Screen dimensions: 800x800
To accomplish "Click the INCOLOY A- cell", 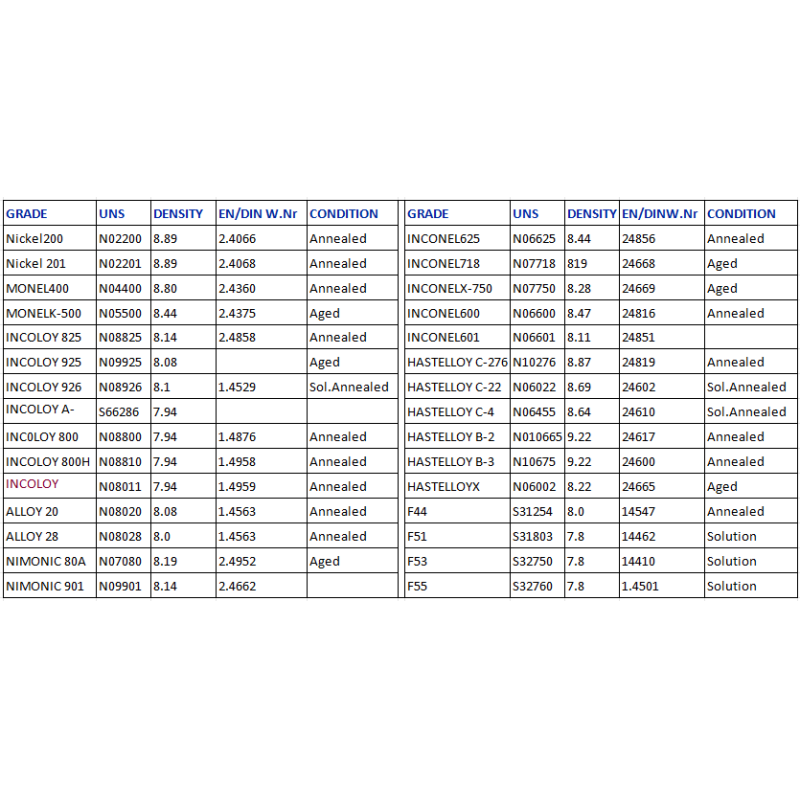I will [x=49, y=411].
